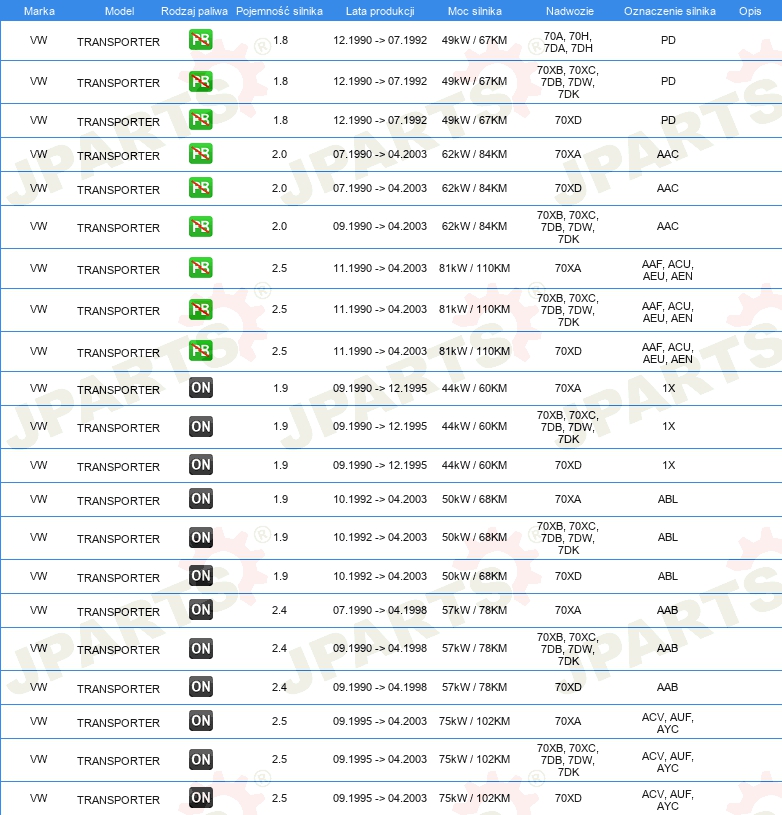The width and height of the screenshot is (782, 815).
Task: Click the Oznaczenie silnika column header
Action: 669,11
